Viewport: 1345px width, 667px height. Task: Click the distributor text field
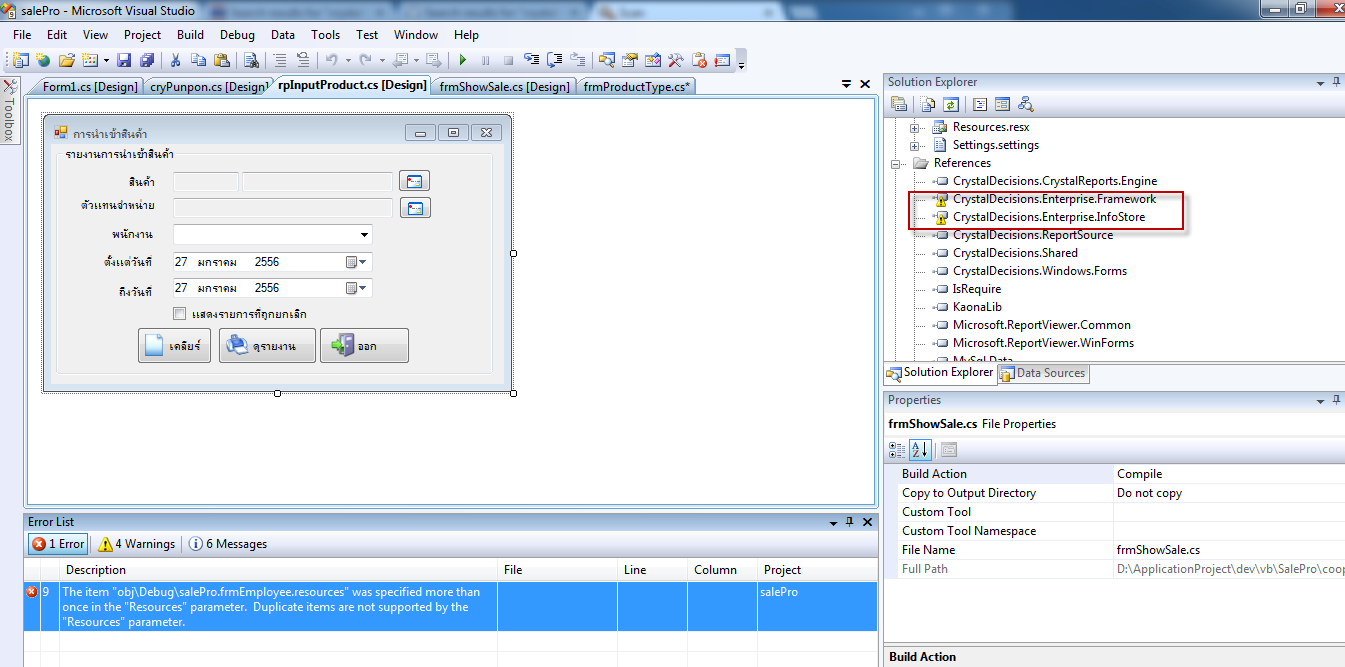pyautogui.click(x=283, y=208)
